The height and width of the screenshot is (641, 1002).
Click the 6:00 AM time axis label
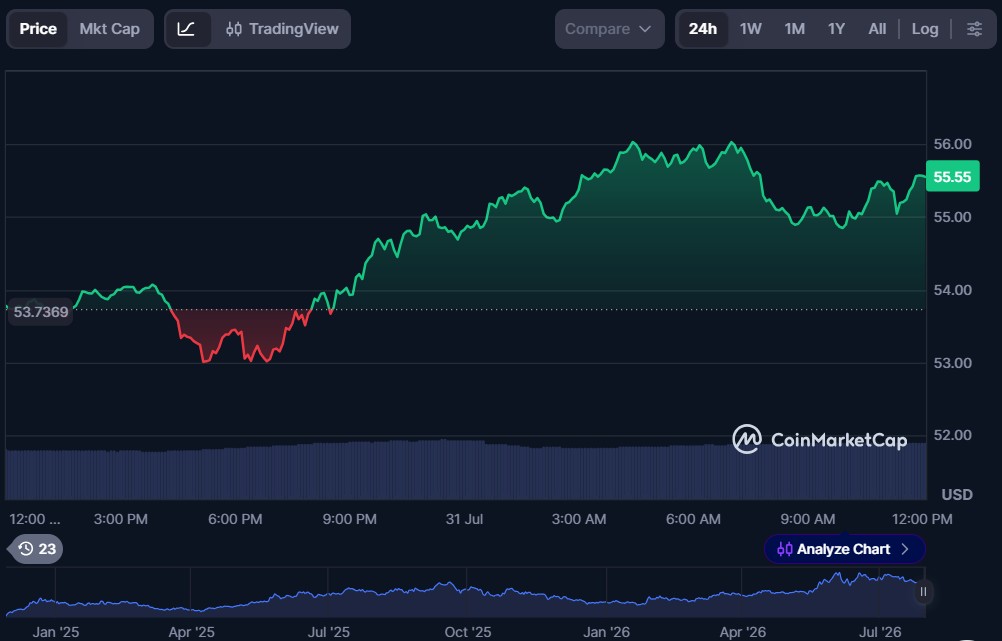point(693,519)
